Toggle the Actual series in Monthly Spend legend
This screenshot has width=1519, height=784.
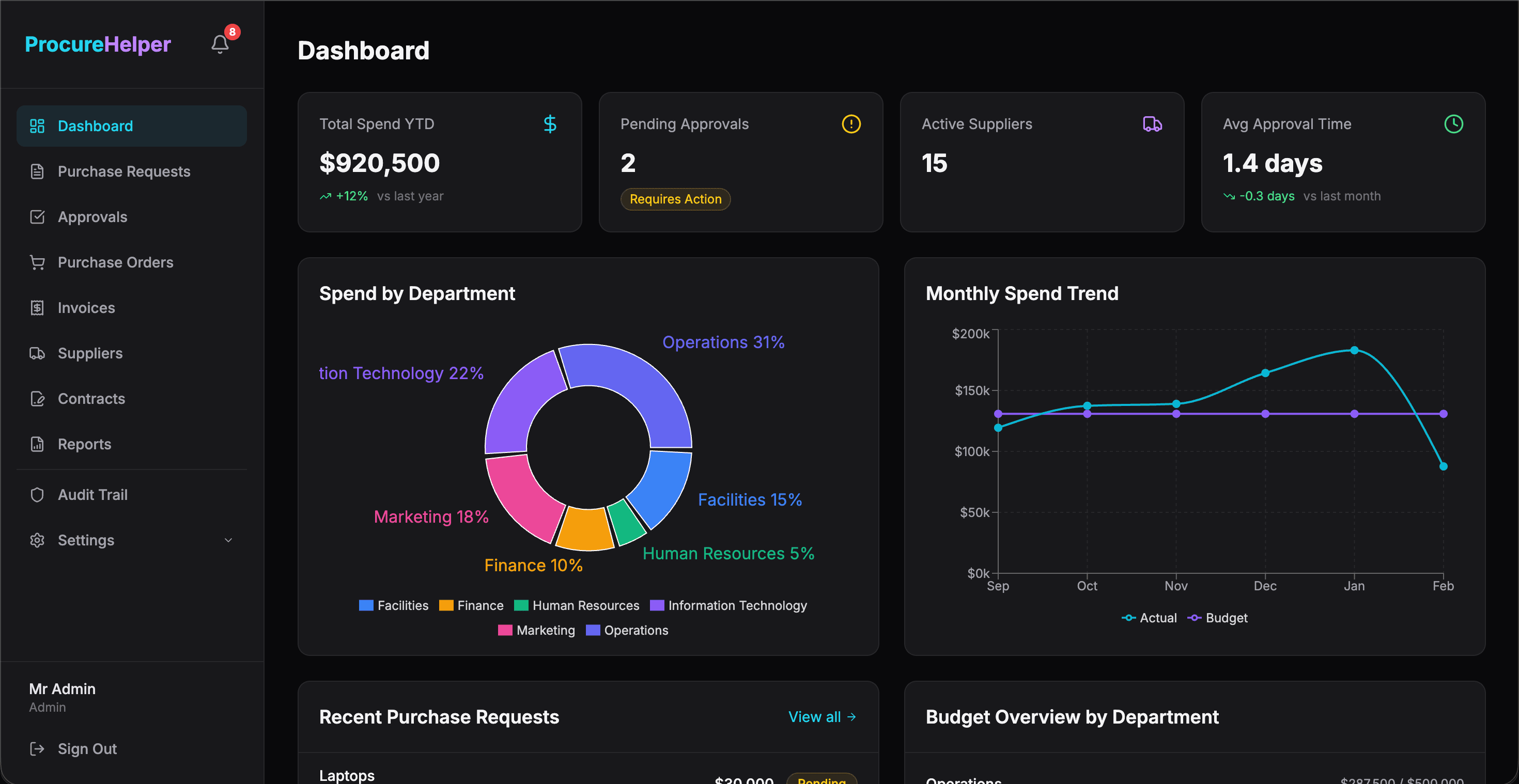pos(1149,617)
